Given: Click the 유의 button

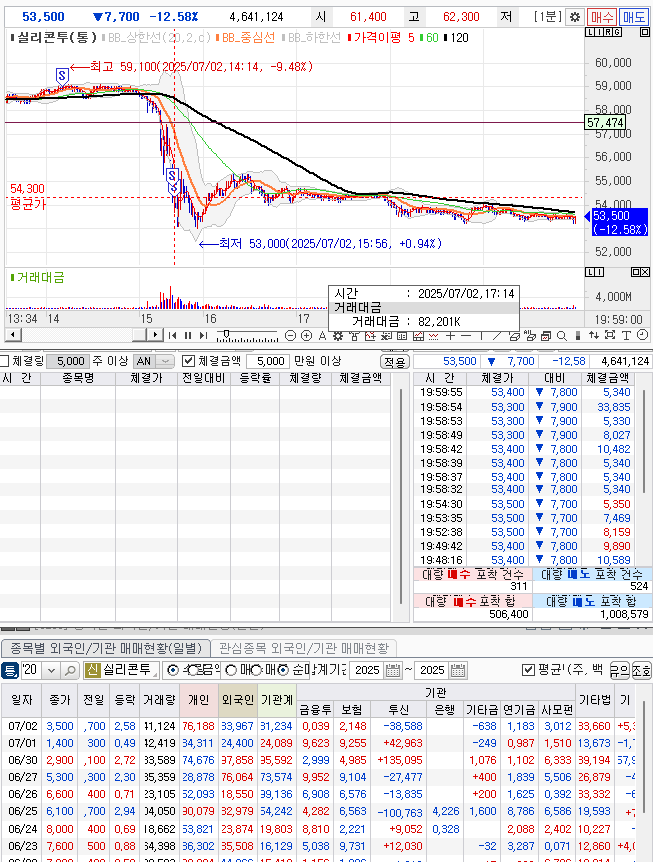Looking at the screenshot, I should click(x=619, y=670).
